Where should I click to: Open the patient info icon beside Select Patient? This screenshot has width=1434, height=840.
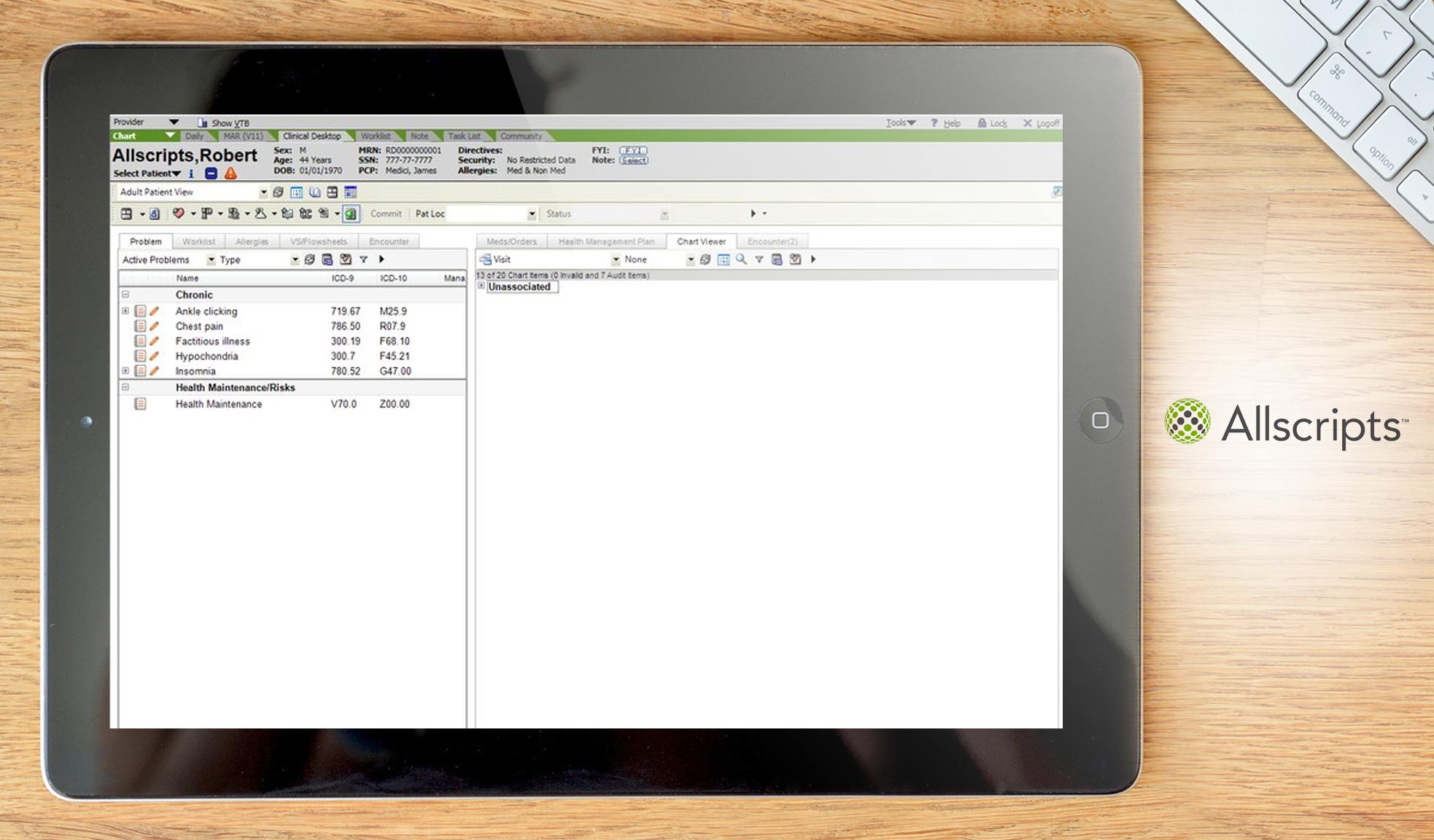pyautogui.click(x=191, y=174)
